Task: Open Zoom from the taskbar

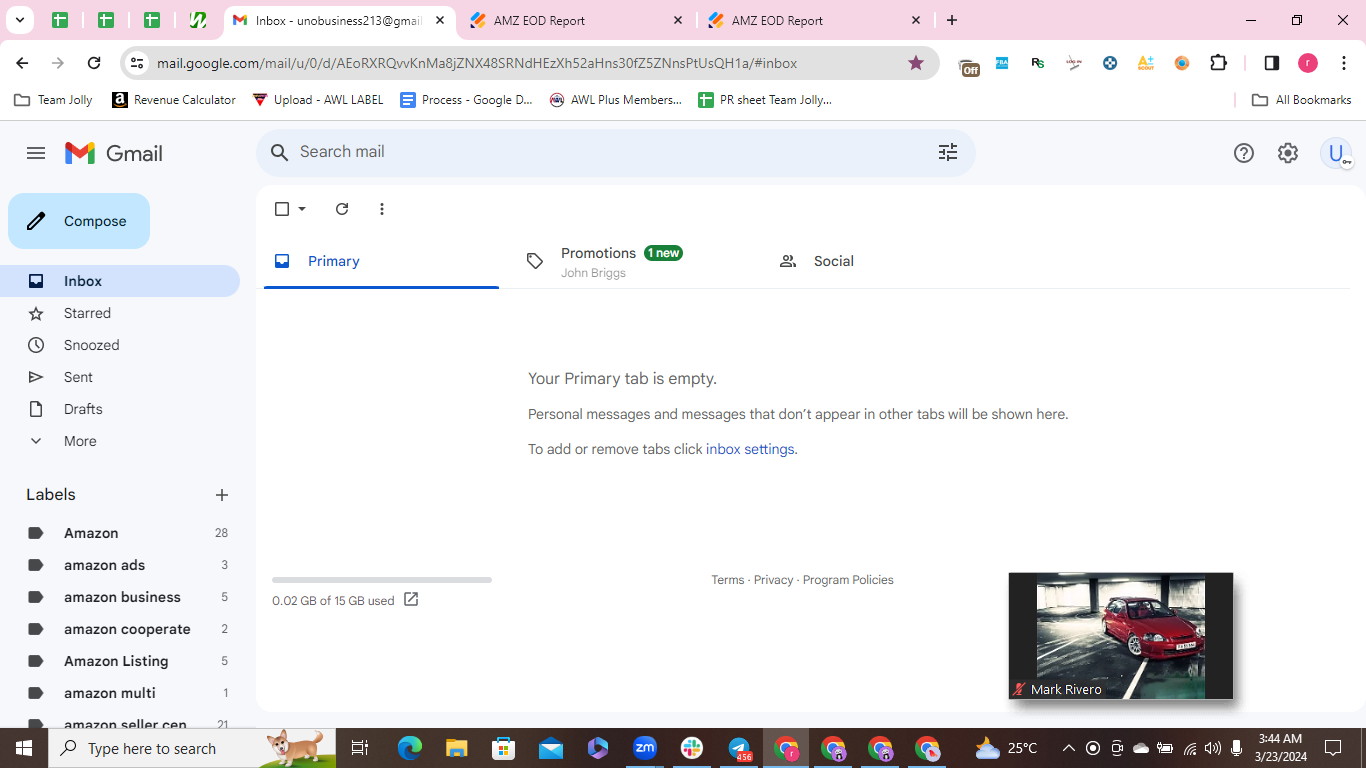Action: 645,748
